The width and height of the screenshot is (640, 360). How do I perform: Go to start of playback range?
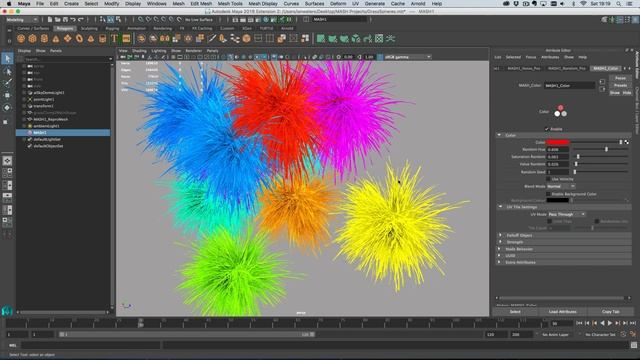pyautogui.click(x=579, y=323)
